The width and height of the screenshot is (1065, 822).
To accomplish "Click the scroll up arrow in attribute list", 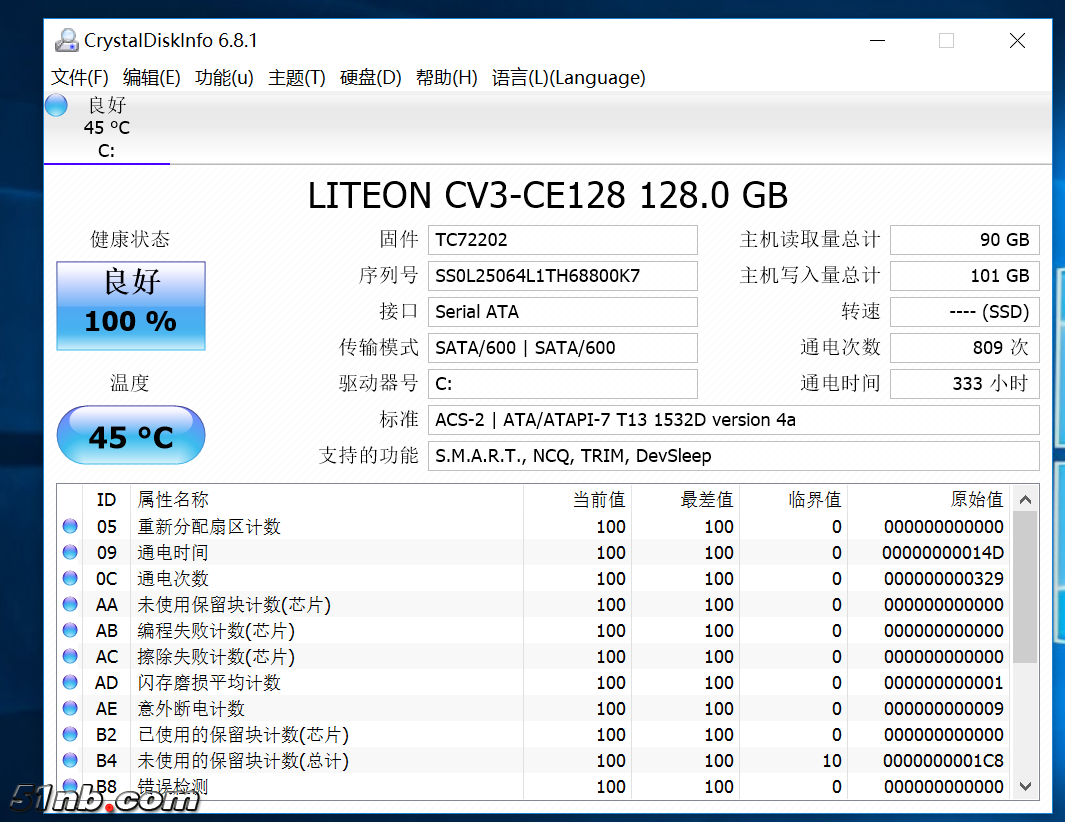I will click(1025, 499).
